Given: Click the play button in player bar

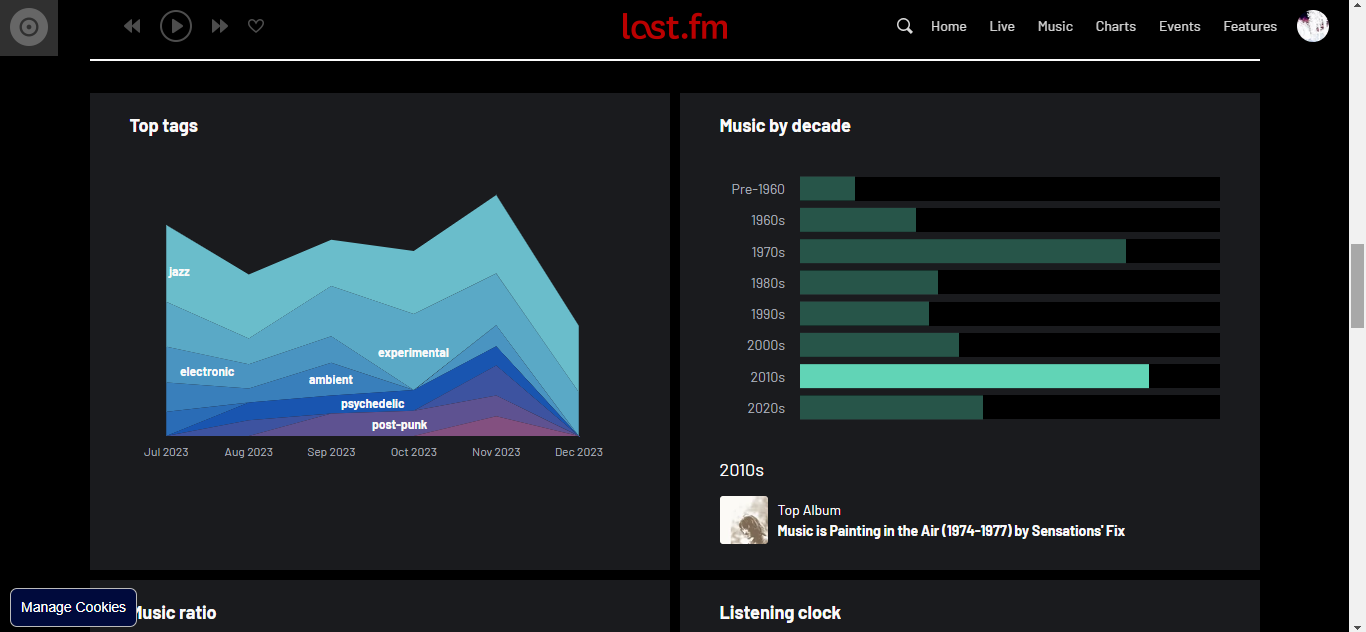Looking at the screenshot, I should [176, 26].
